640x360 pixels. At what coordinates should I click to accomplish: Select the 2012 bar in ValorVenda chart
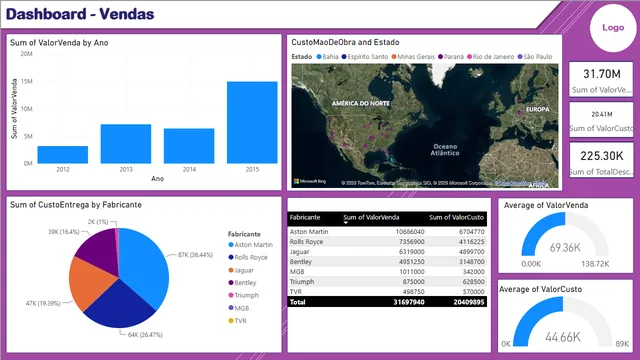pos(63,155)
